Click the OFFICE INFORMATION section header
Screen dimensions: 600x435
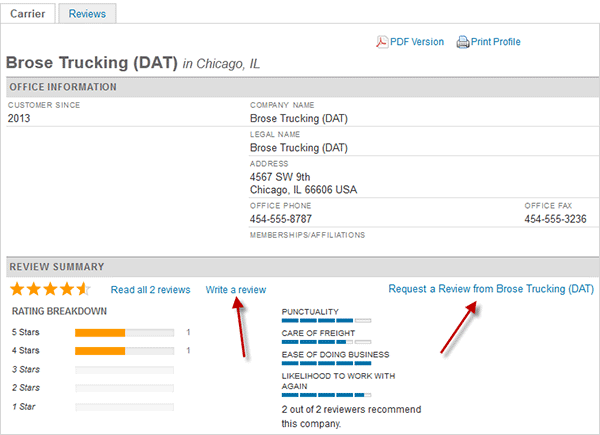click(302, 87)
